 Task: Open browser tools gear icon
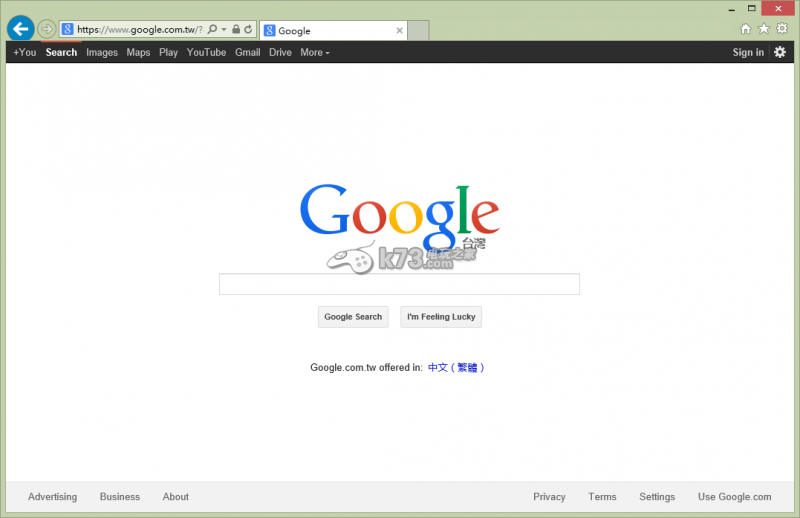[782, 29]
